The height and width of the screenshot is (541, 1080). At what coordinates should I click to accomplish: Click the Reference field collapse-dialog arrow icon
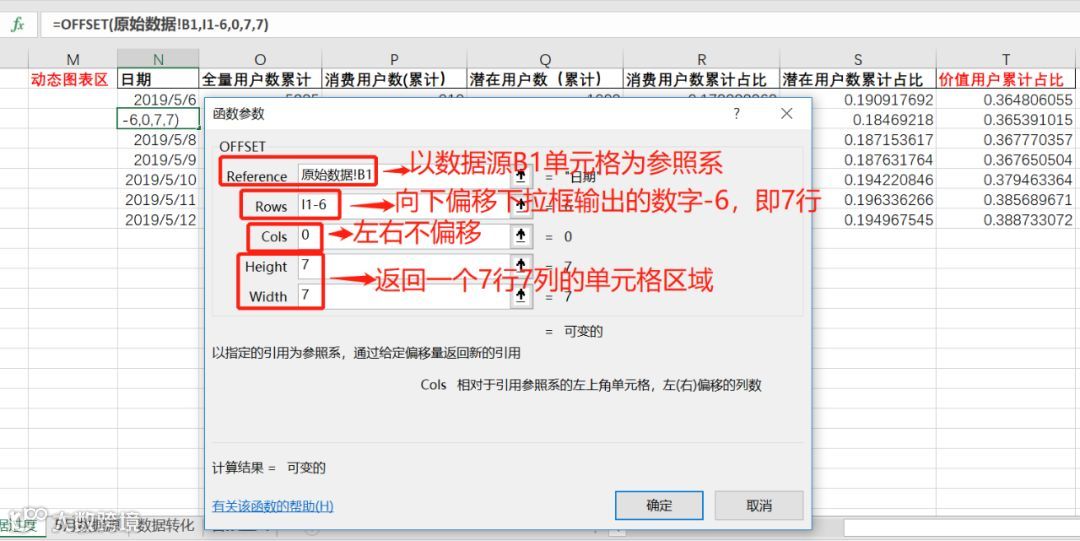[521, 175]
